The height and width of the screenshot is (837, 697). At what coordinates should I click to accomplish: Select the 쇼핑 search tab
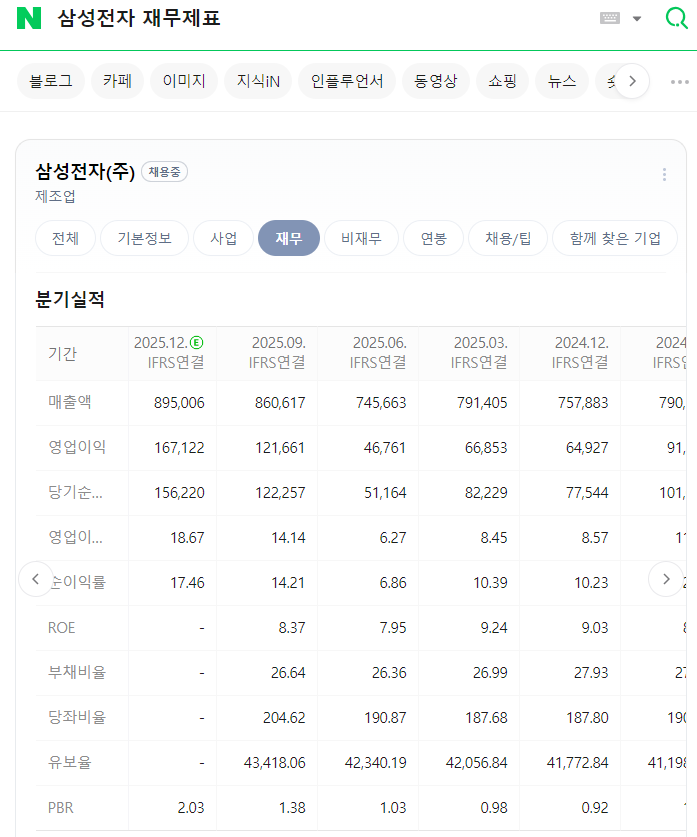502,81
